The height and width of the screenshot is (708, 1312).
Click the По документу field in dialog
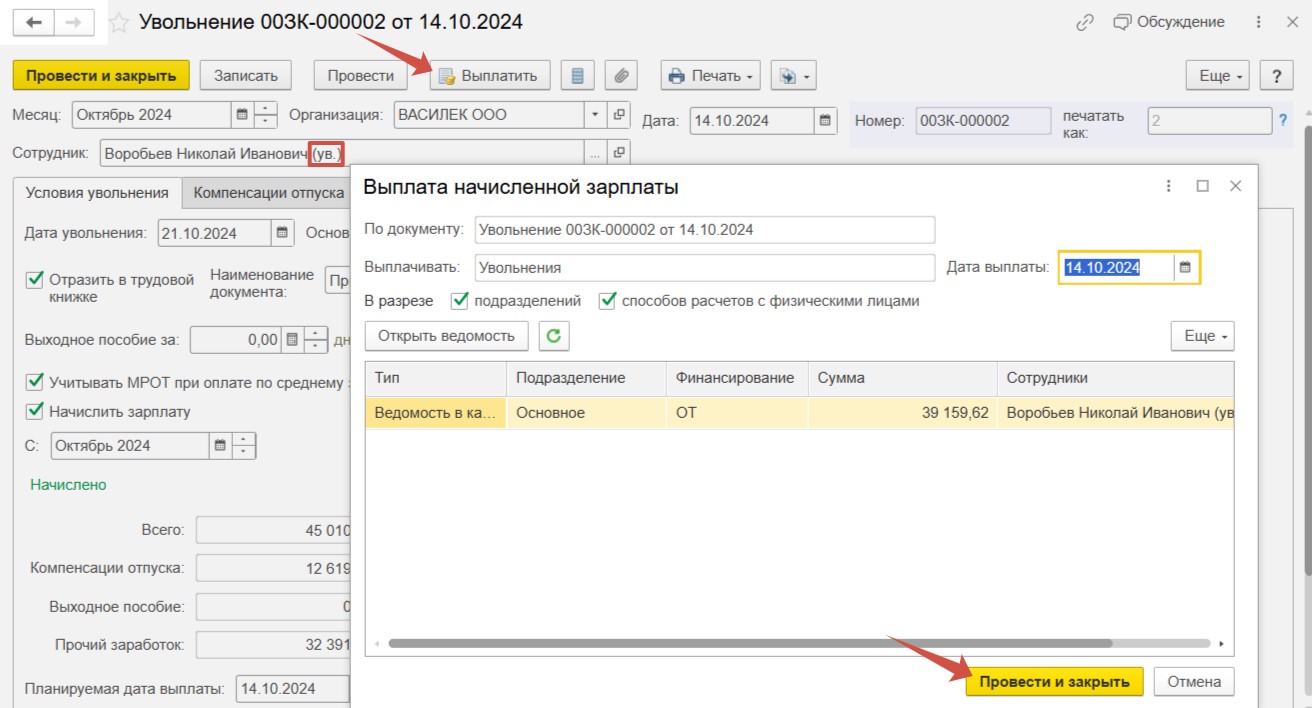tap(704, 229)
